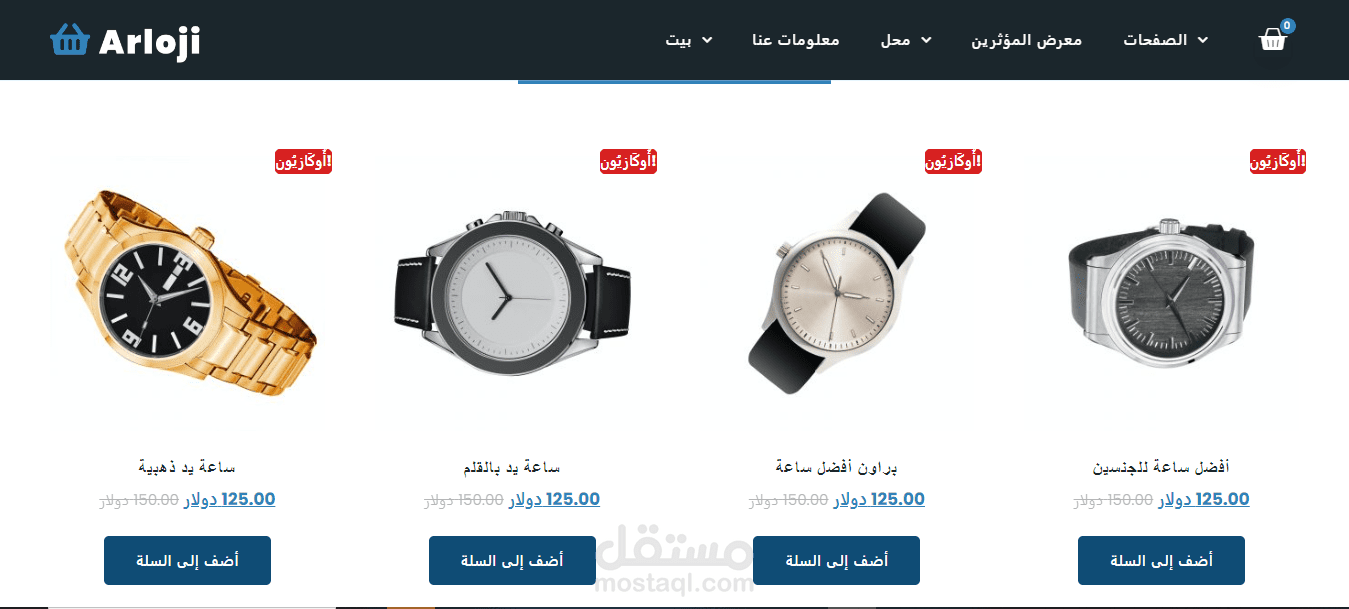
Task: Open معرض المؤثرين menu item
Action: click(1027, 40)
